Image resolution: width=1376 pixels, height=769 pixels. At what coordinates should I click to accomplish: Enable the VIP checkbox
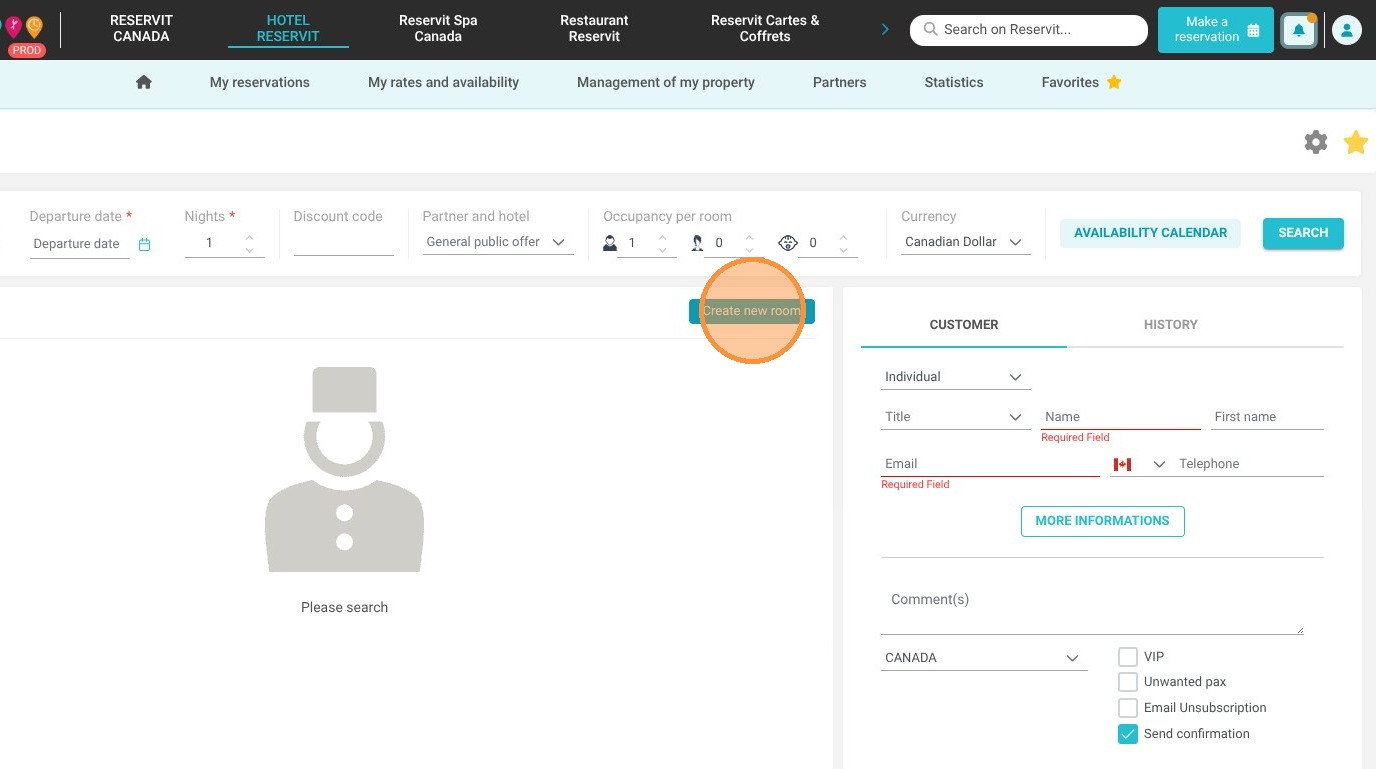pyautogui.click(x=1128, y=657)
